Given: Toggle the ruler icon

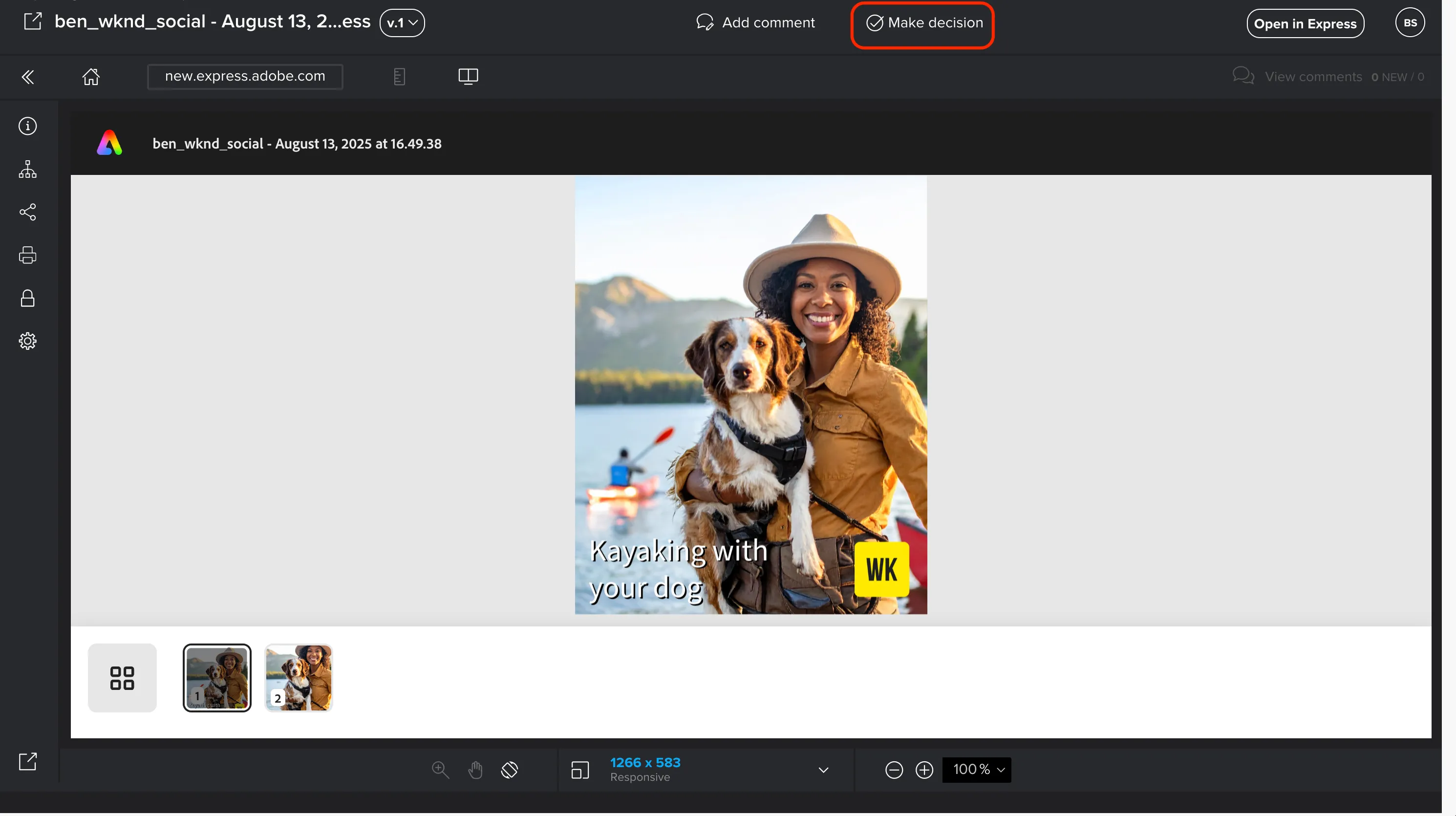Looking at the screenshot, I should [x=399, y=77].
